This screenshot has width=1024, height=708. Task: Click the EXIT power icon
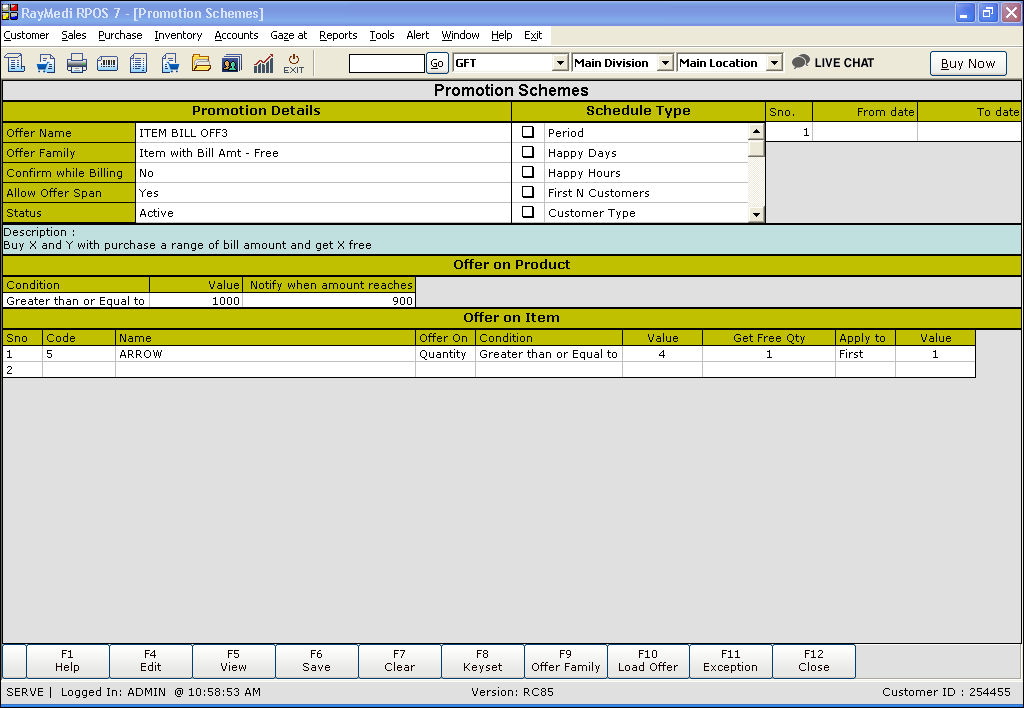pos(294,63)
